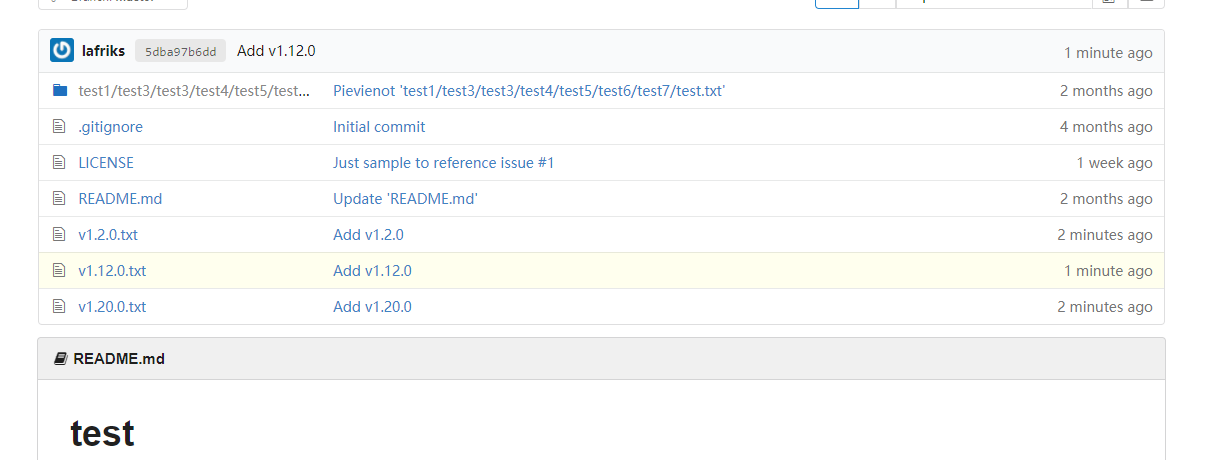Click the file icon beside v1.2.0.txt

[59, 235]
